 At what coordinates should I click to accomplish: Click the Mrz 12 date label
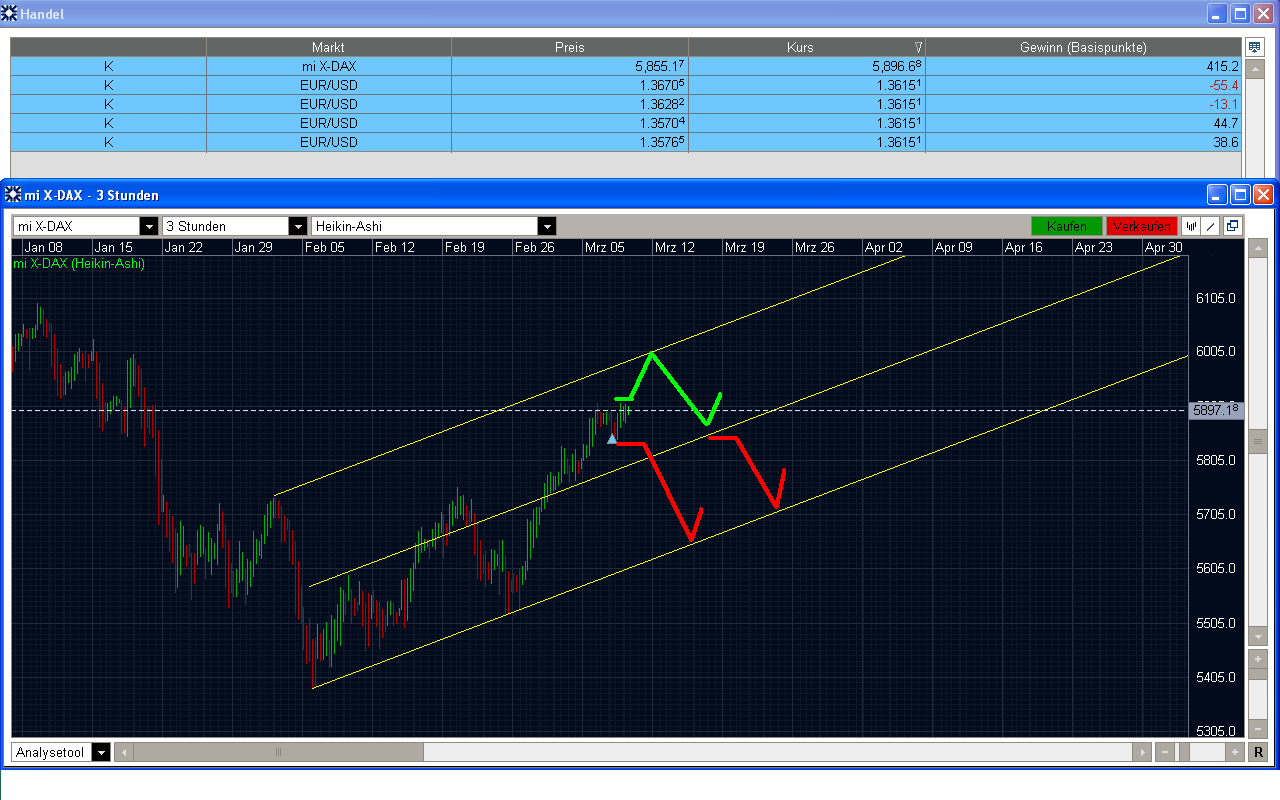pos(674,247)
